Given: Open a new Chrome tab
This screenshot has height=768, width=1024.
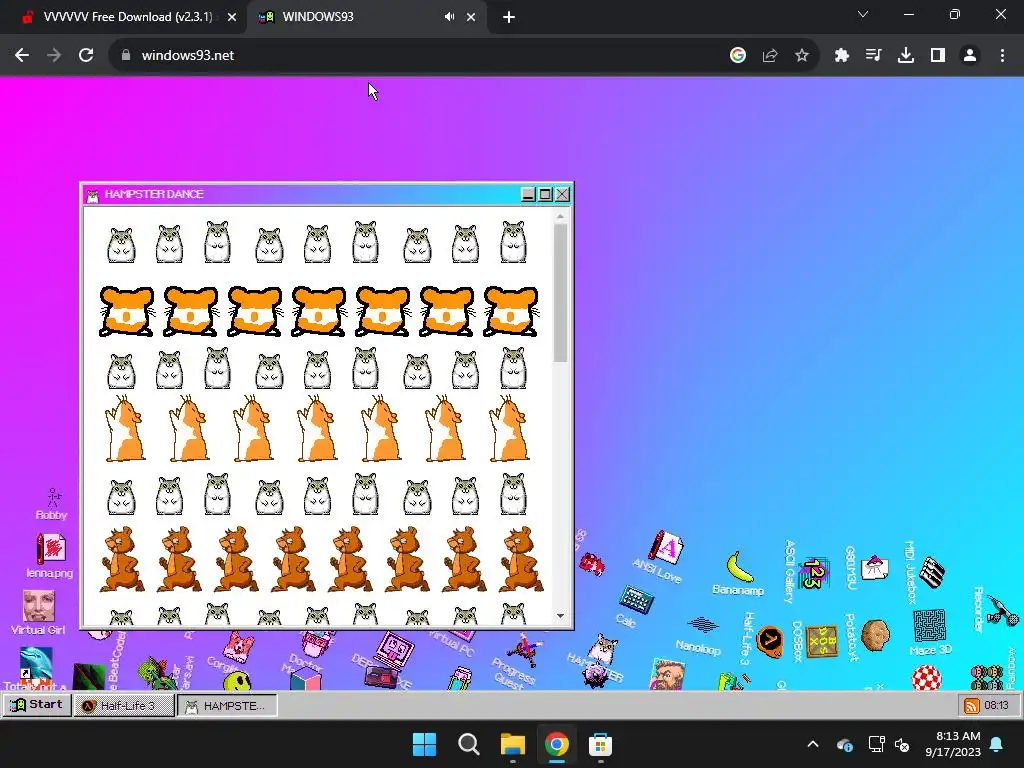Looking at the screenshot, I should click(509, 17).
